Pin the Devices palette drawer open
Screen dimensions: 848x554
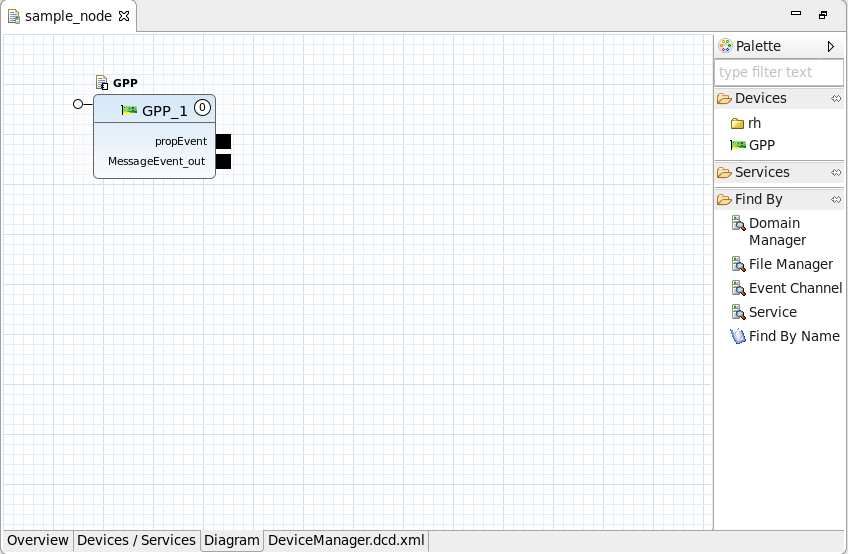835,99
